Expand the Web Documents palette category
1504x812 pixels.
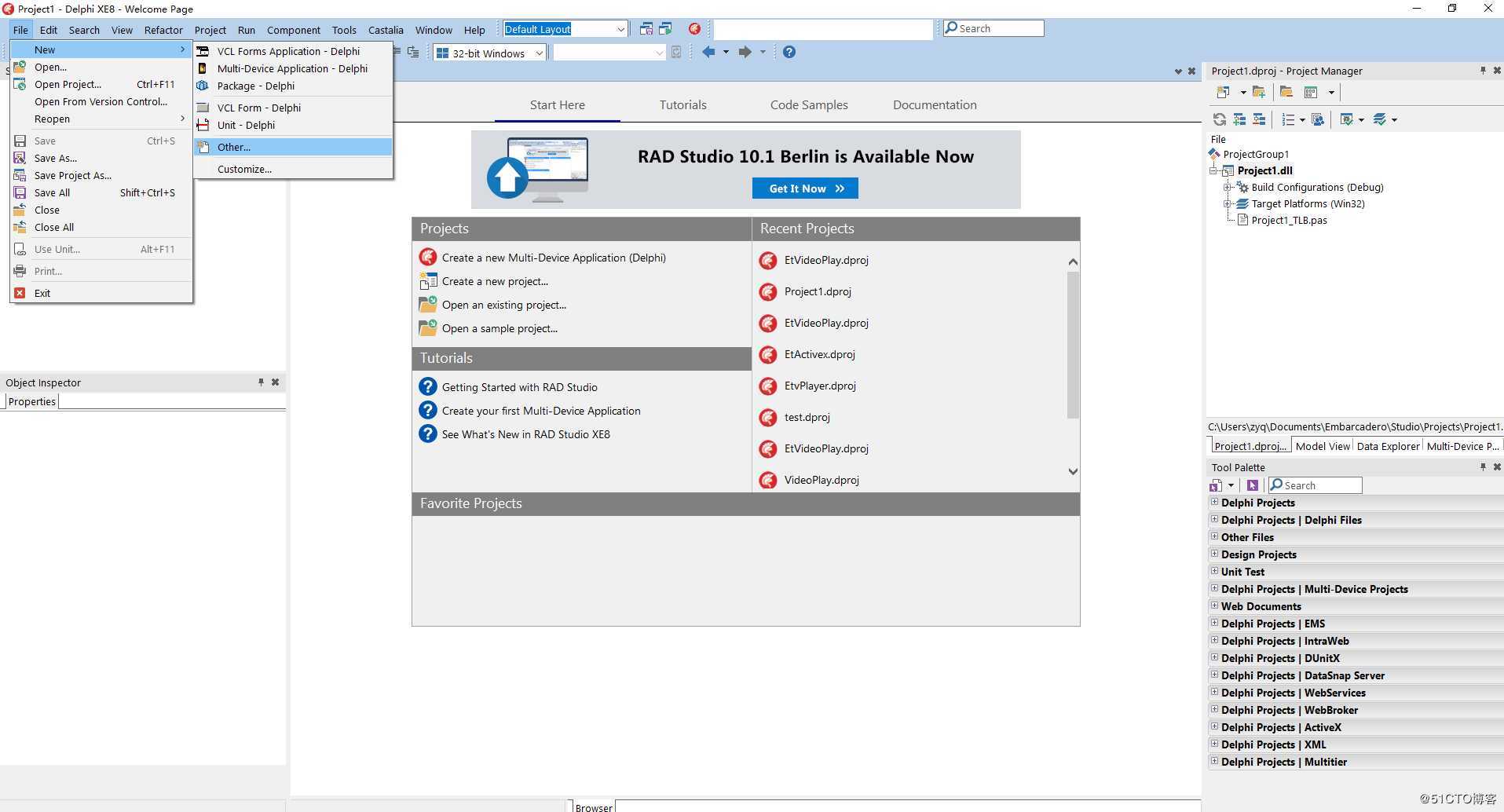pyautogui.click(x=1214, y=605)
